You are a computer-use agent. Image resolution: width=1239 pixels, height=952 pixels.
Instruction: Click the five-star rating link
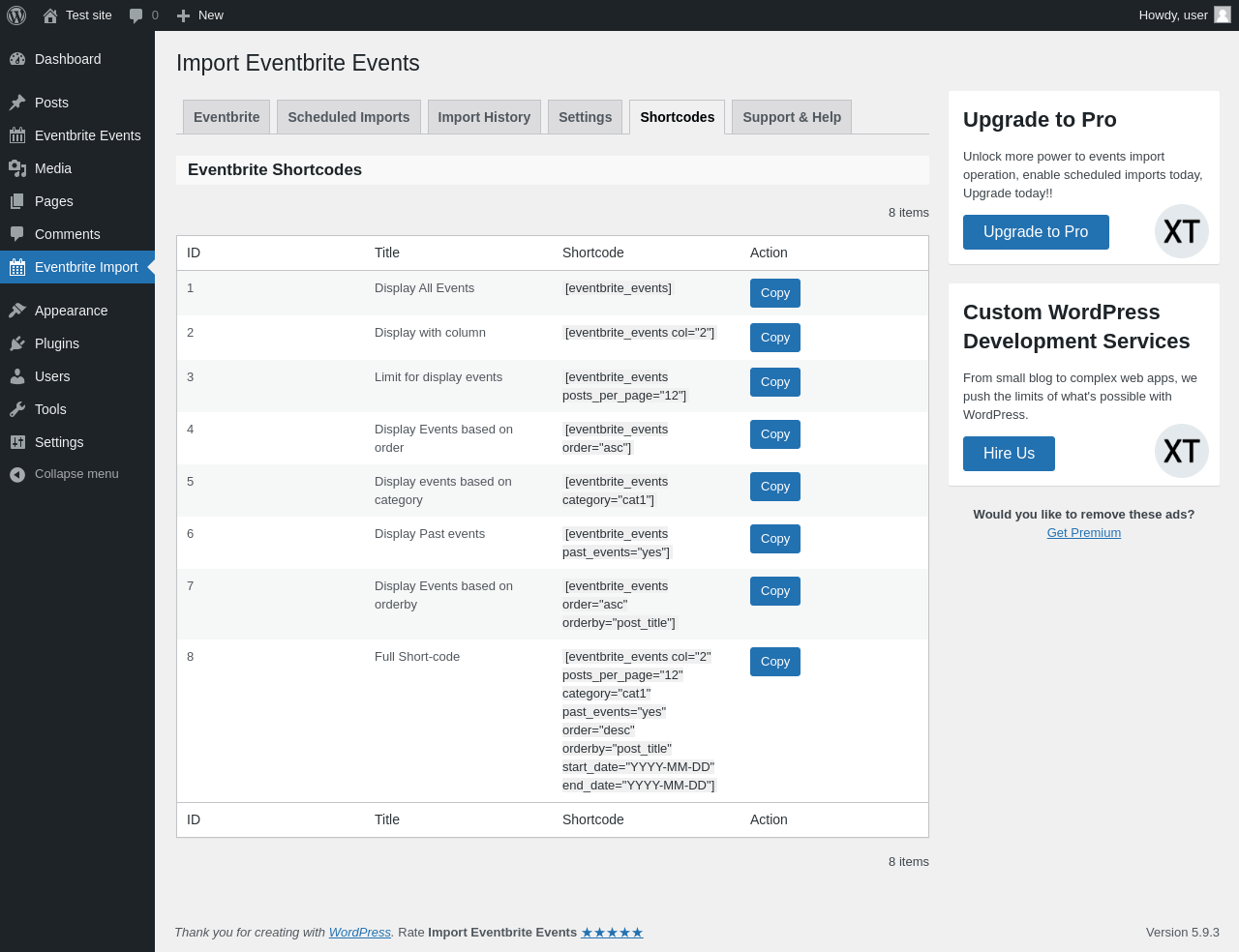[612, 933]
